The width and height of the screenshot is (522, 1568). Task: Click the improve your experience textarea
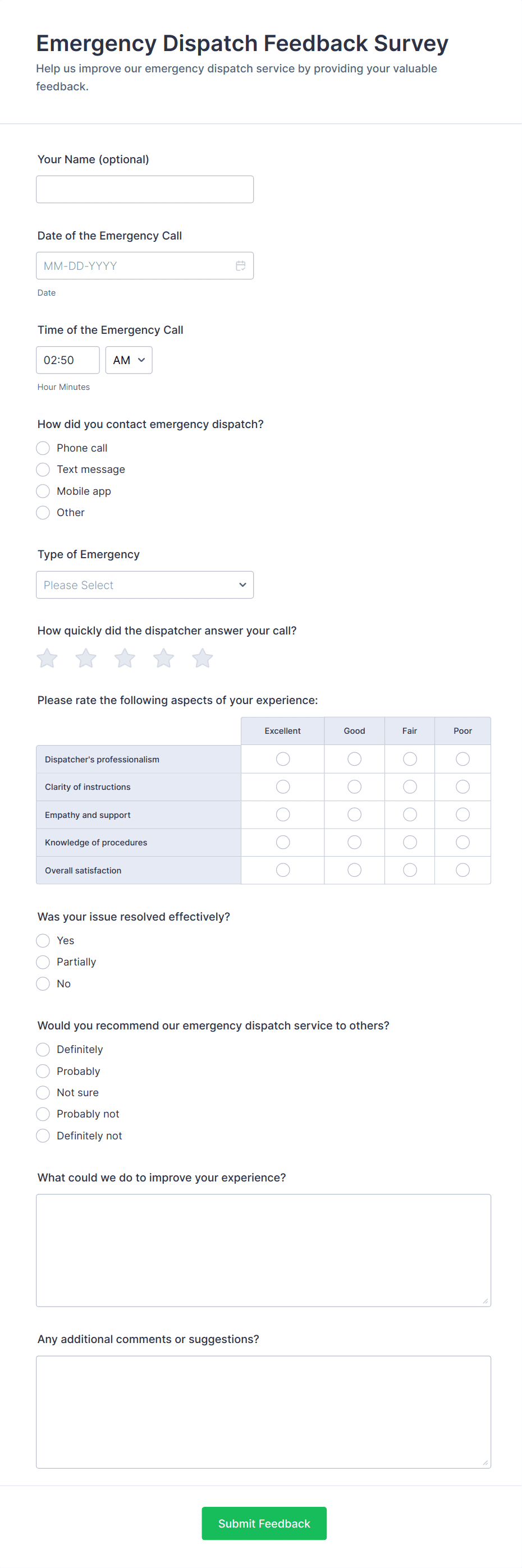click(263, 1250)
